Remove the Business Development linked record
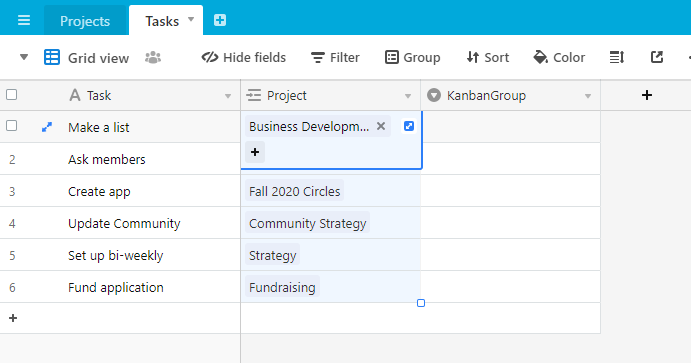The height and width of the screenshot is (363, 691). point(381,126)
